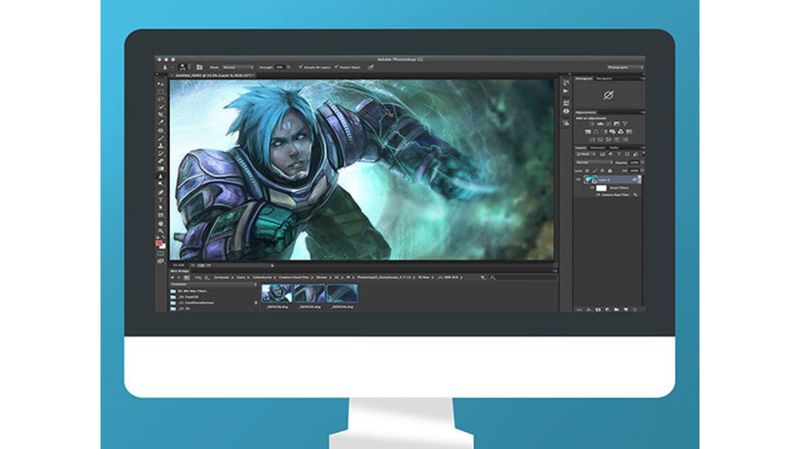Click the Smart Filters mask thumbnail
800x449 pixels.
pos(601,188)
